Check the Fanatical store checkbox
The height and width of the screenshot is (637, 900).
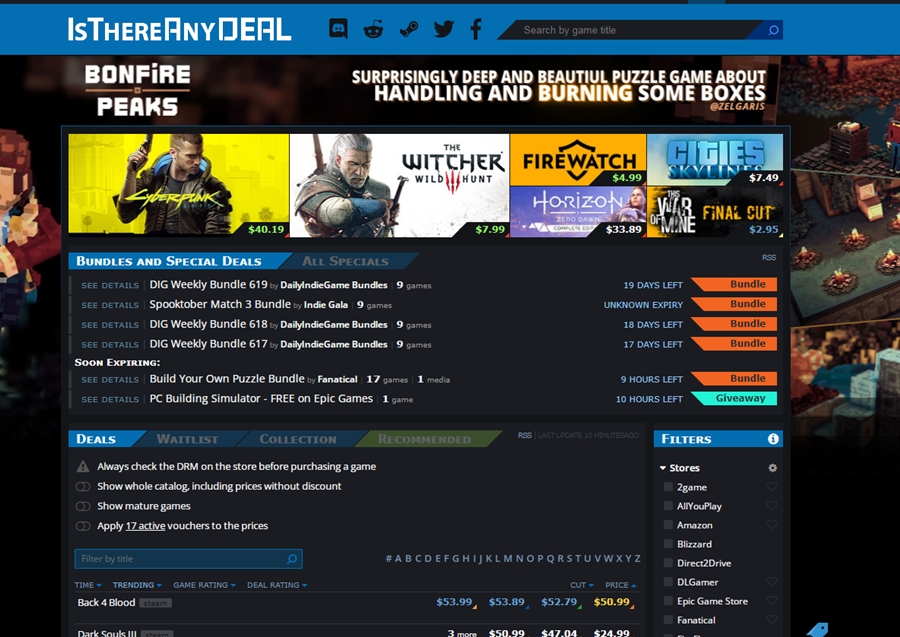point(668,619)
